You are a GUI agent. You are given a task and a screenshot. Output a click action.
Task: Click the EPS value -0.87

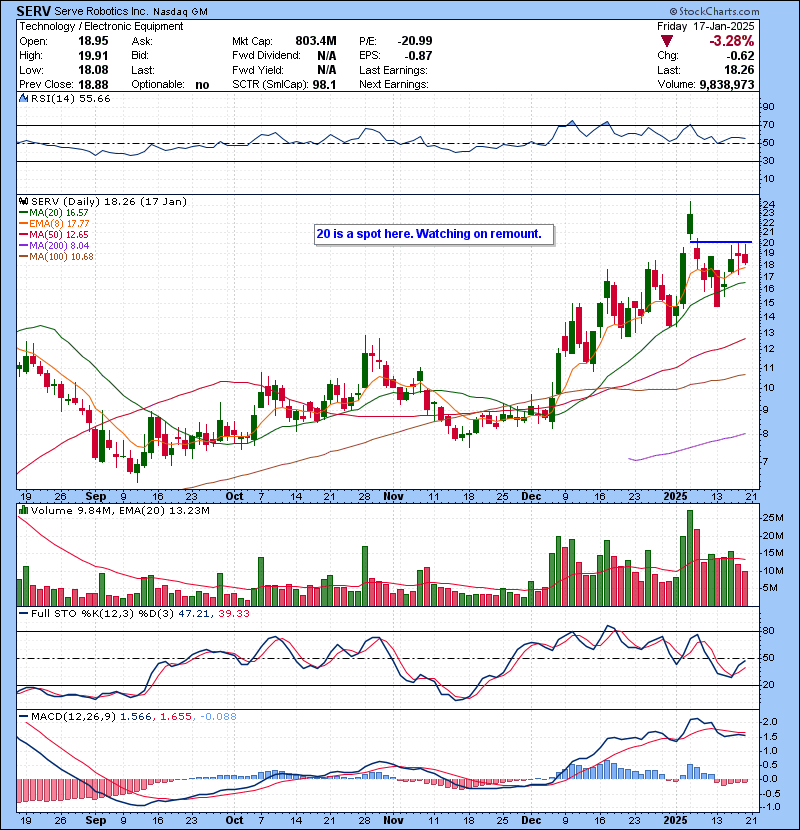[x=418, y=56]
